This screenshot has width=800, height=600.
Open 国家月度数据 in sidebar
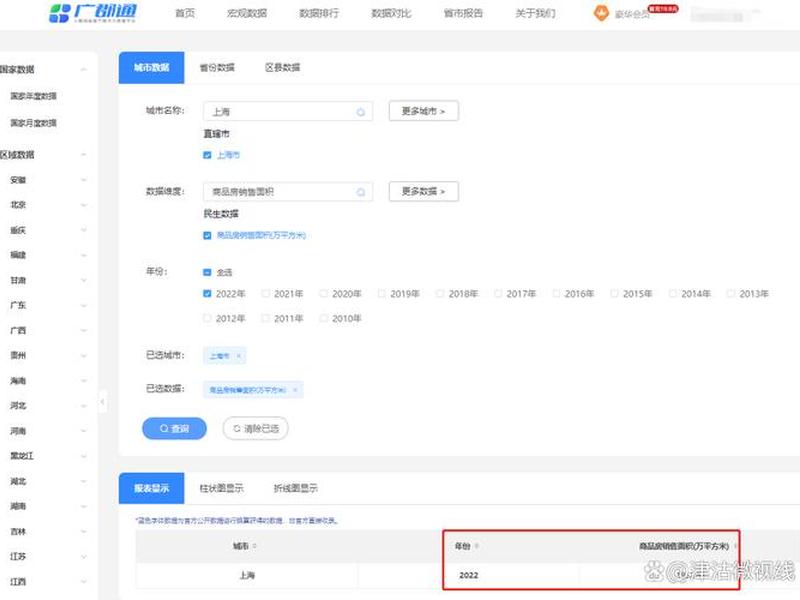coord(34,123)
